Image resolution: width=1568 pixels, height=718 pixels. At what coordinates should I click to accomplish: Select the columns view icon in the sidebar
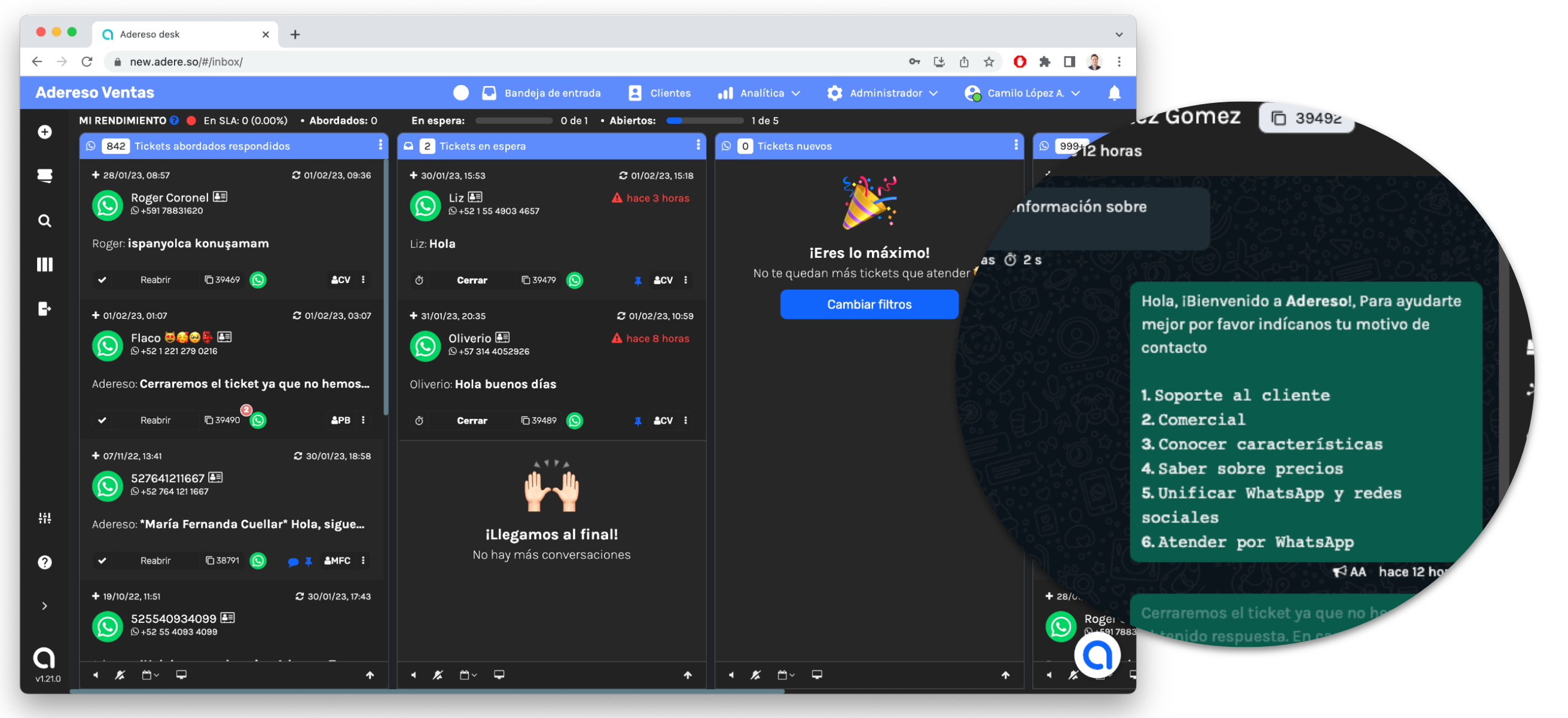coord(44,264)
